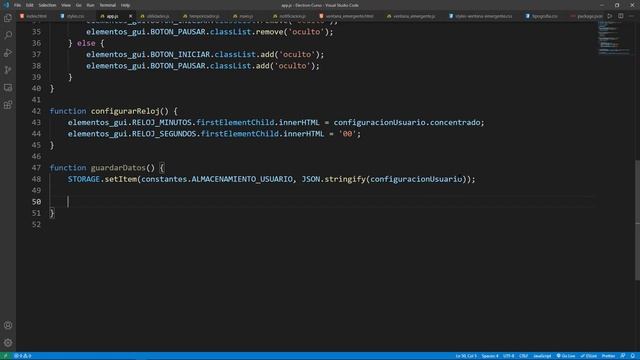Click JSON.stringify on line 48

[333, 179]
